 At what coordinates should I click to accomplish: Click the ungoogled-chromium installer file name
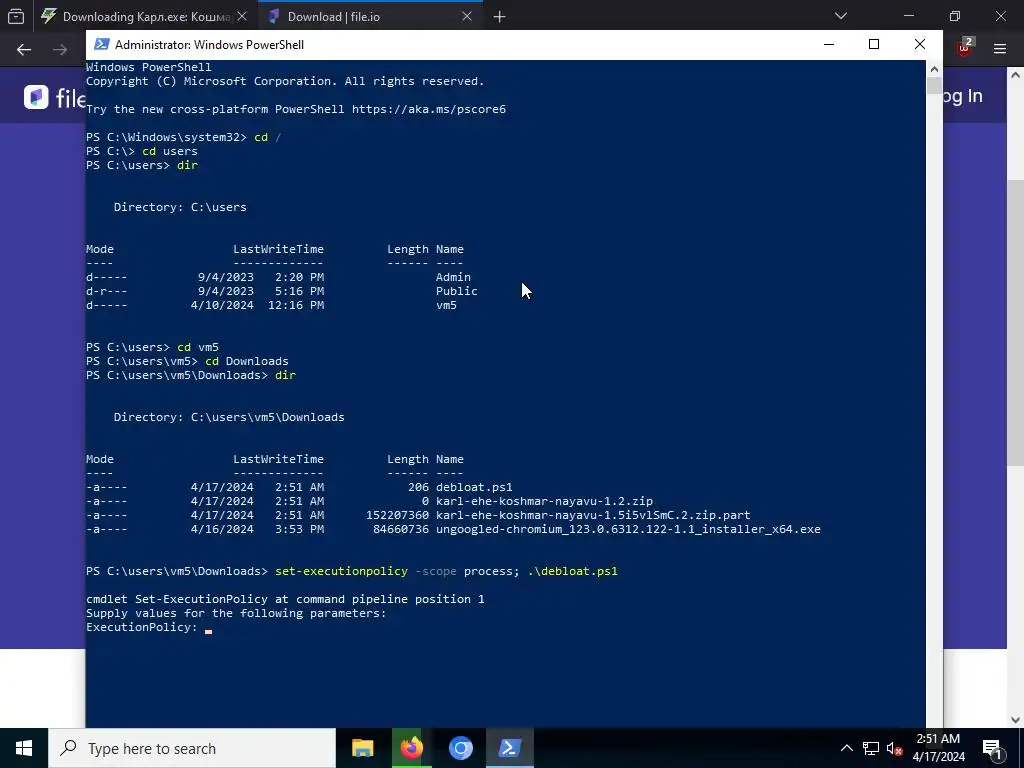pyautogui.click(x=628, y=530)
